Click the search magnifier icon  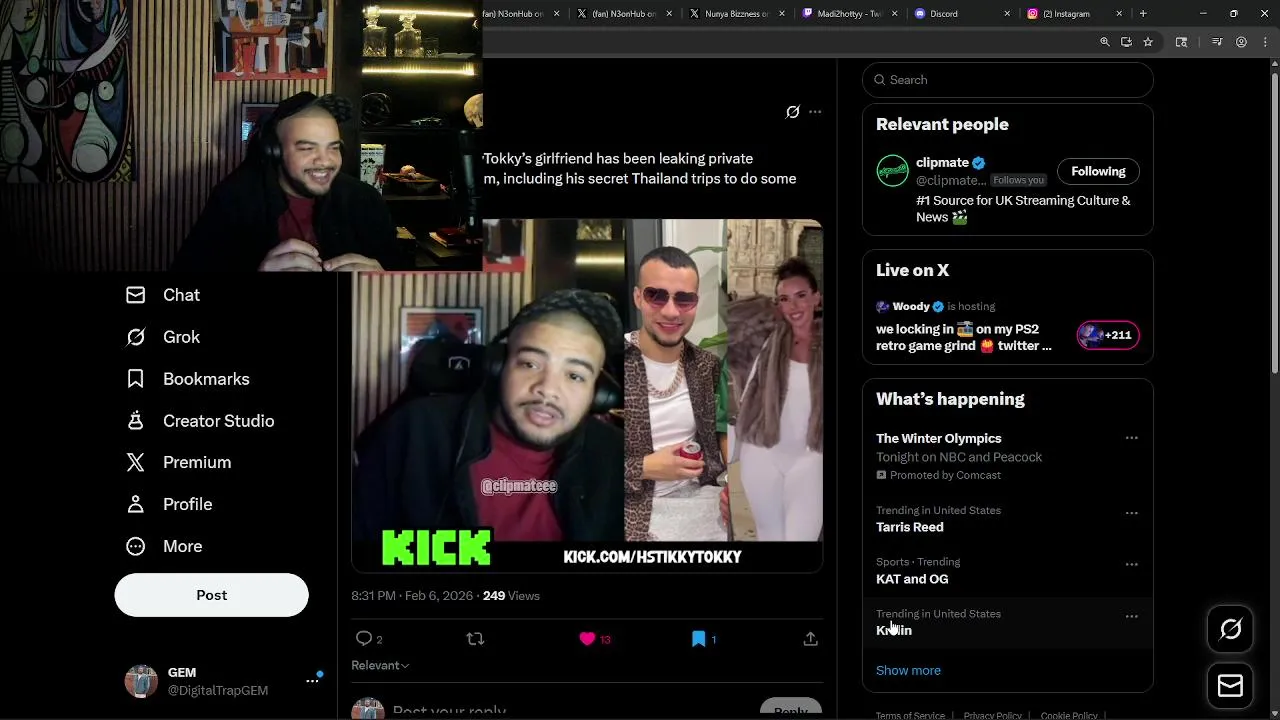[879, 80]
